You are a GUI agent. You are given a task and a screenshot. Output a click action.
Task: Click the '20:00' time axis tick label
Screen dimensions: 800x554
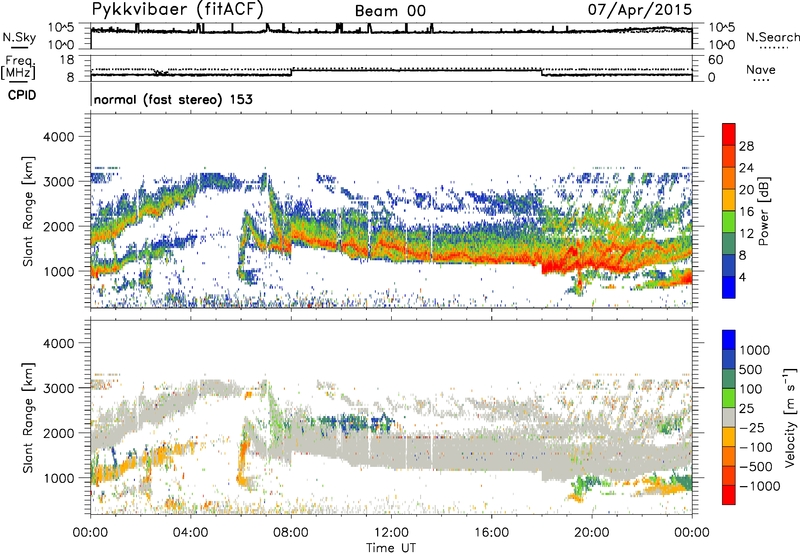[x=591, y=533]
